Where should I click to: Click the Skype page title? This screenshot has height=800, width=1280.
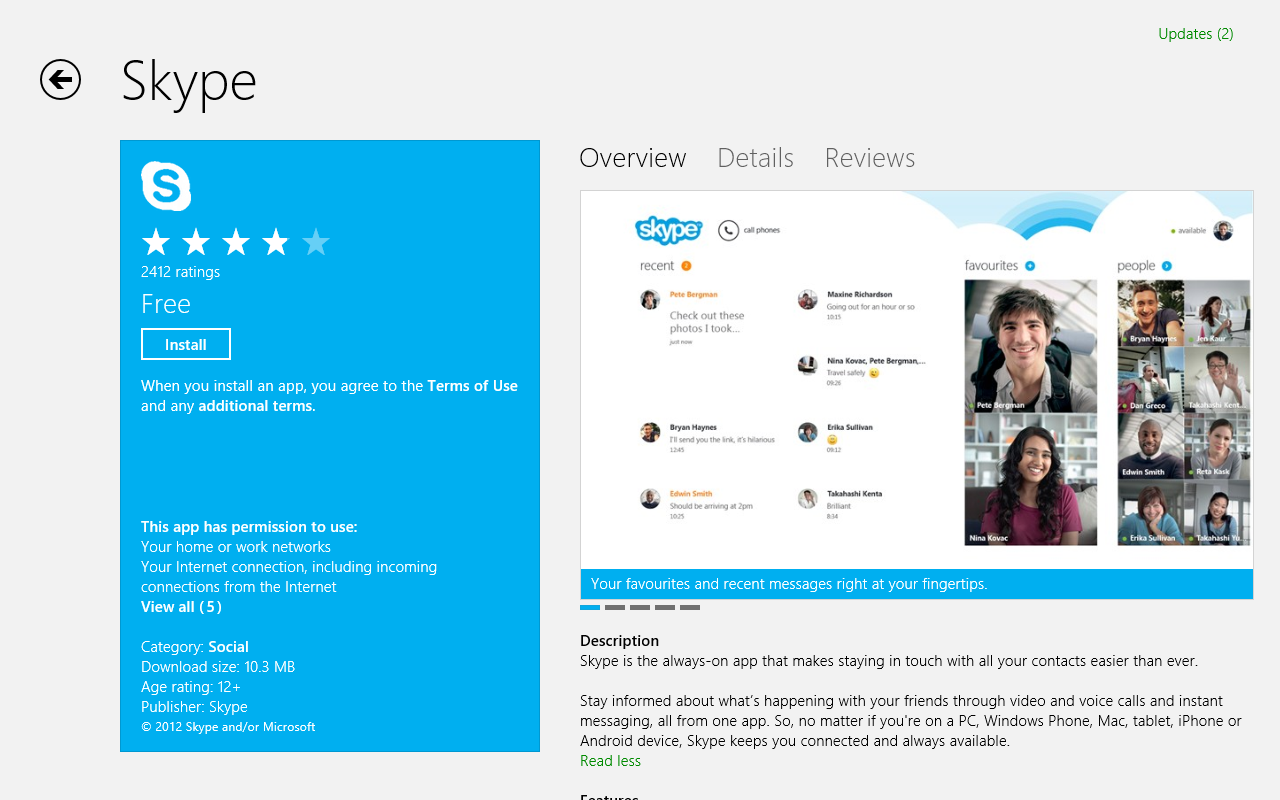(189, 82)
